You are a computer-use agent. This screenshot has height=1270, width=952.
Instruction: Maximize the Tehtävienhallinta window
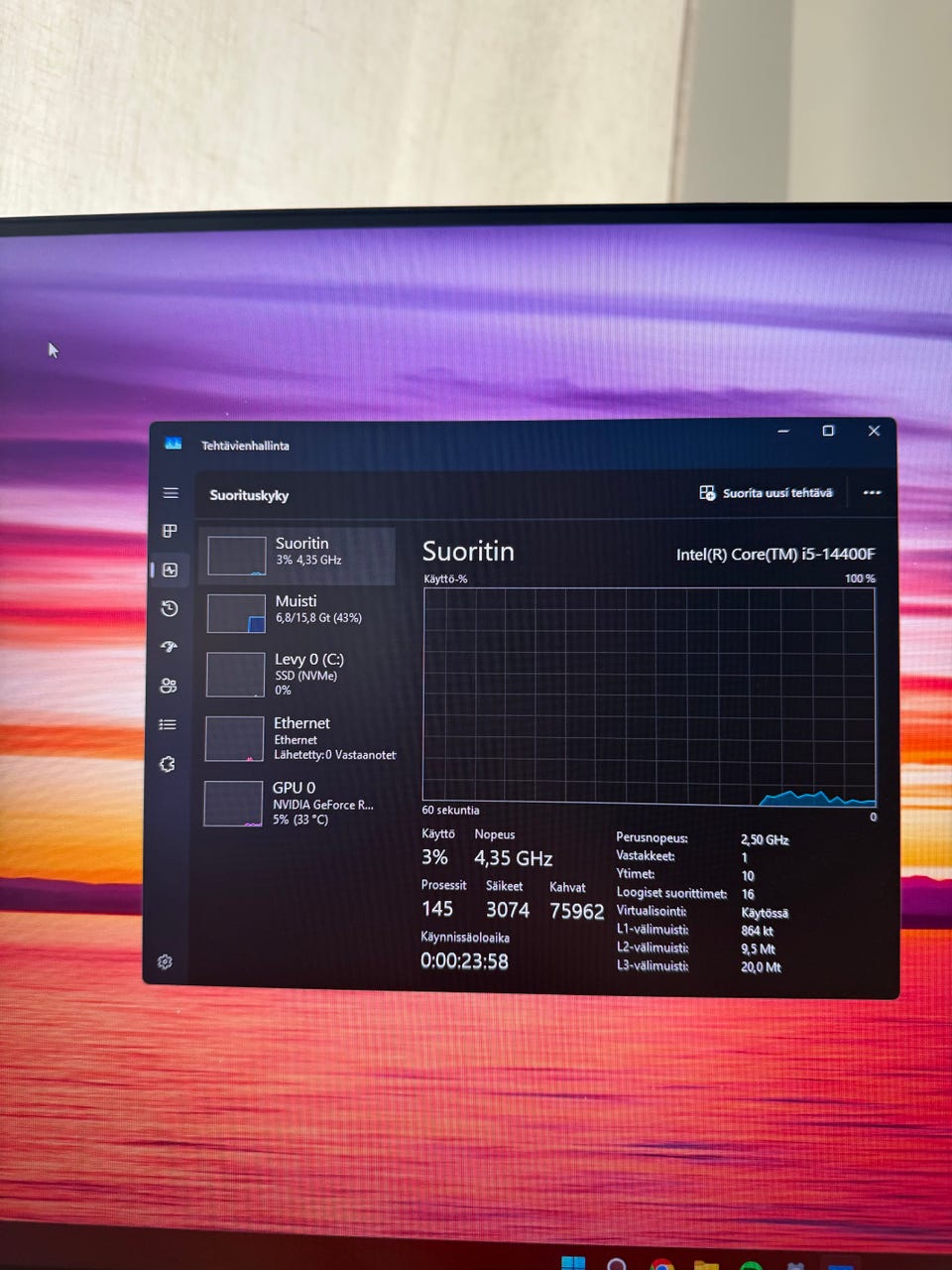pyautogui.click(x=828, y=431)
